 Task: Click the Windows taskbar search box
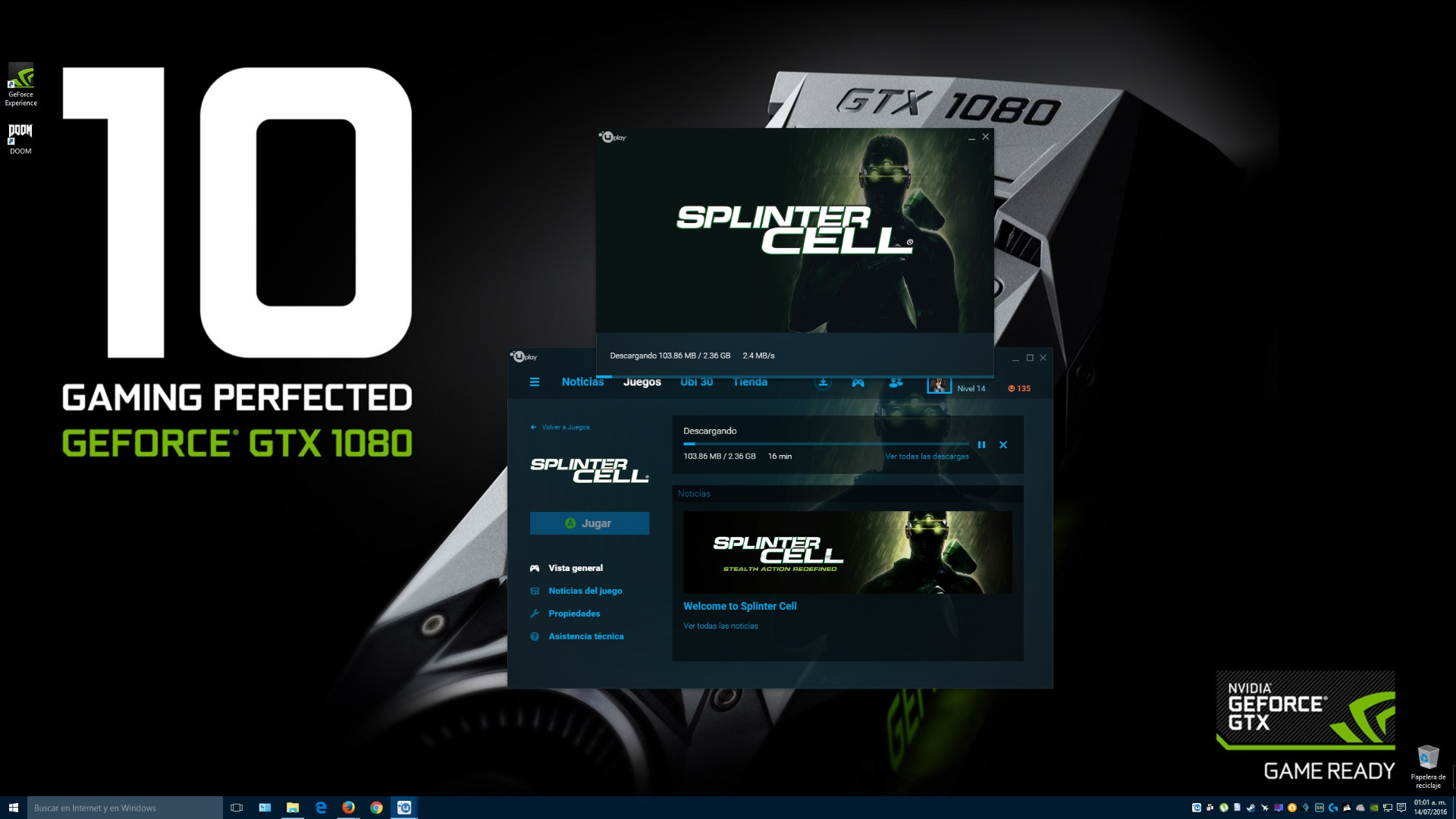(x=125, y=808)
